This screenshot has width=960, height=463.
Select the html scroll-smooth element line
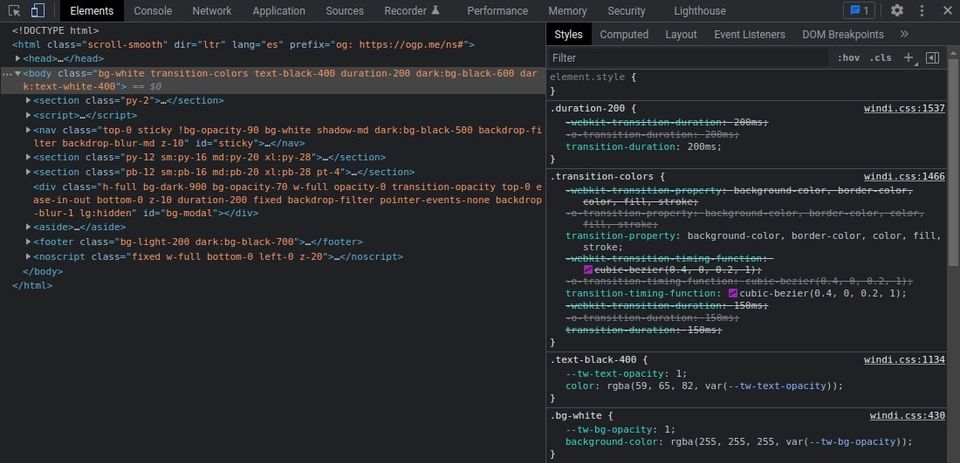243,45
